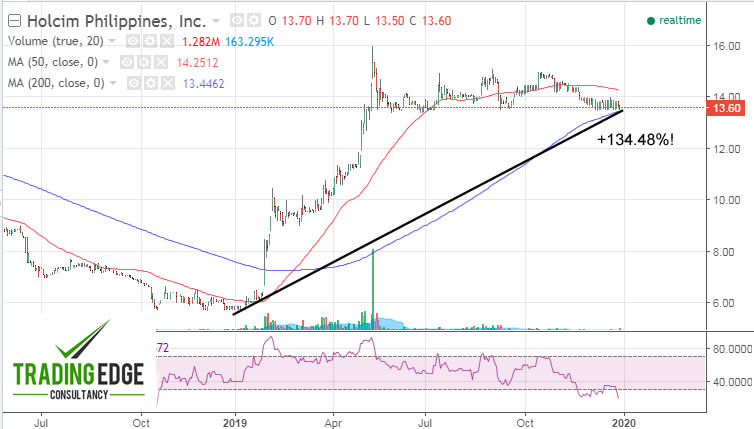Remove the MA 200 indicator with X
Screen dimensions: 754x429
pos(167,84)
